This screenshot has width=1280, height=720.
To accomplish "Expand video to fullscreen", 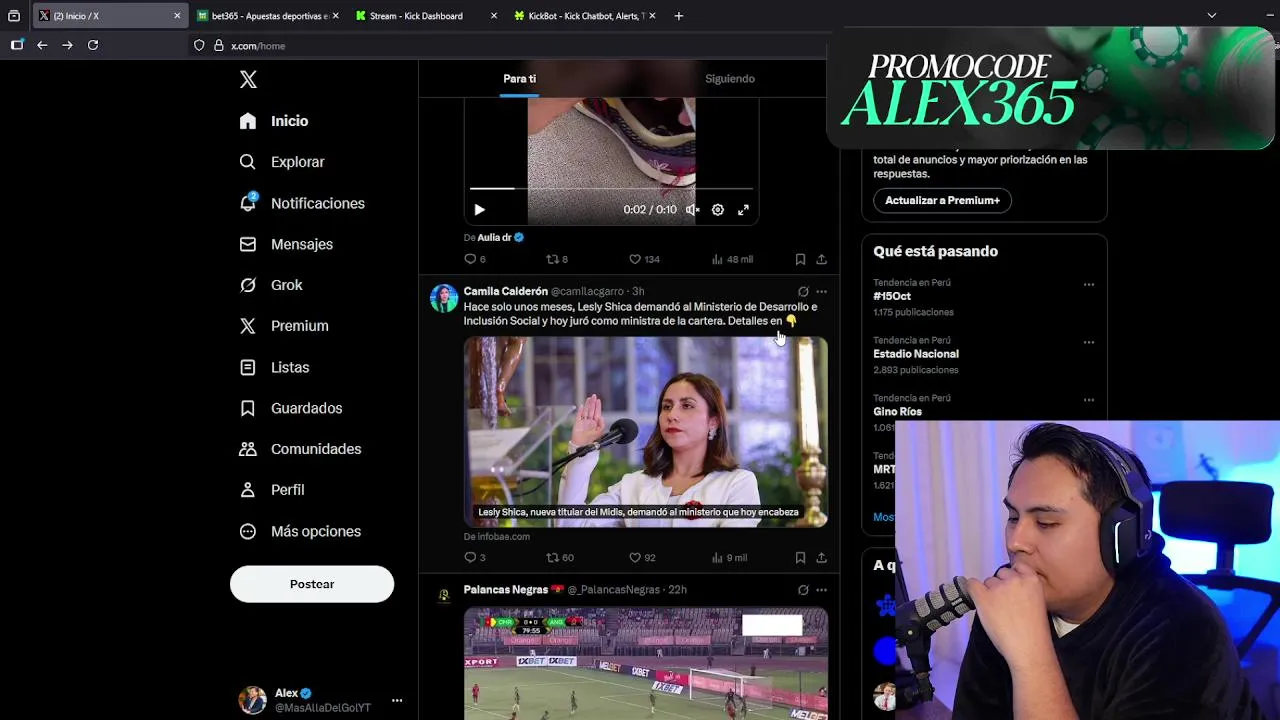I will (x=743, y=210).
